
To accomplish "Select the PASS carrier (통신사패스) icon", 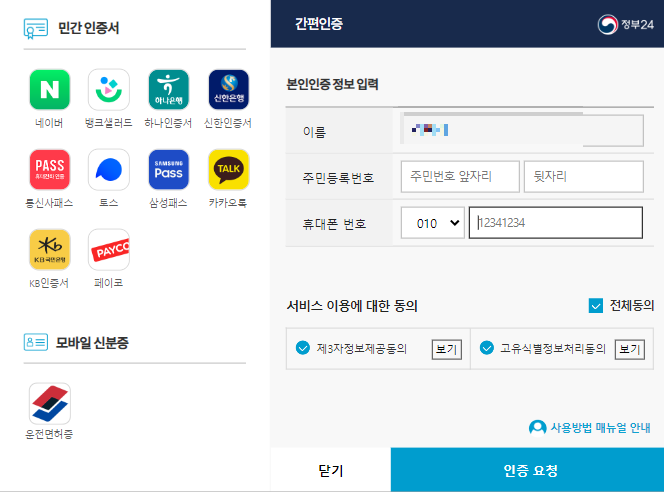I will pos(50,170).
